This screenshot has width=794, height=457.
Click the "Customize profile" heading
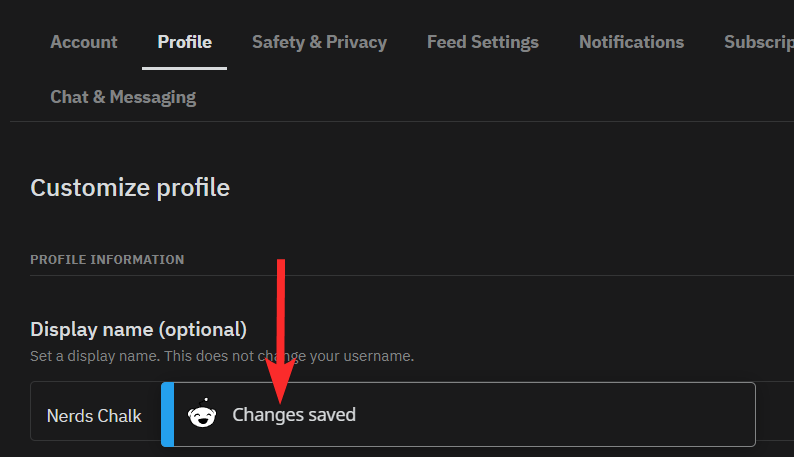point(130,187)
